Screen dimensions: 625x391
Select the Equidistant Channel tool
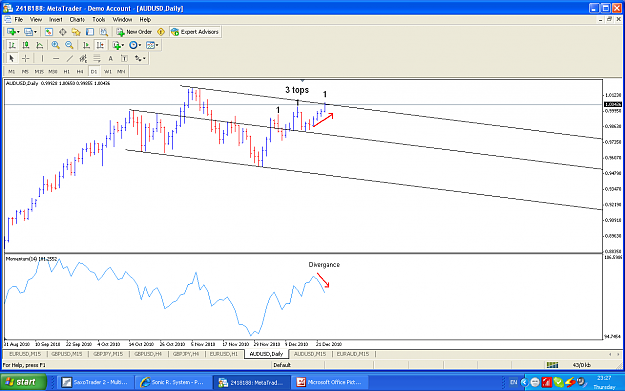pos(83,59)
